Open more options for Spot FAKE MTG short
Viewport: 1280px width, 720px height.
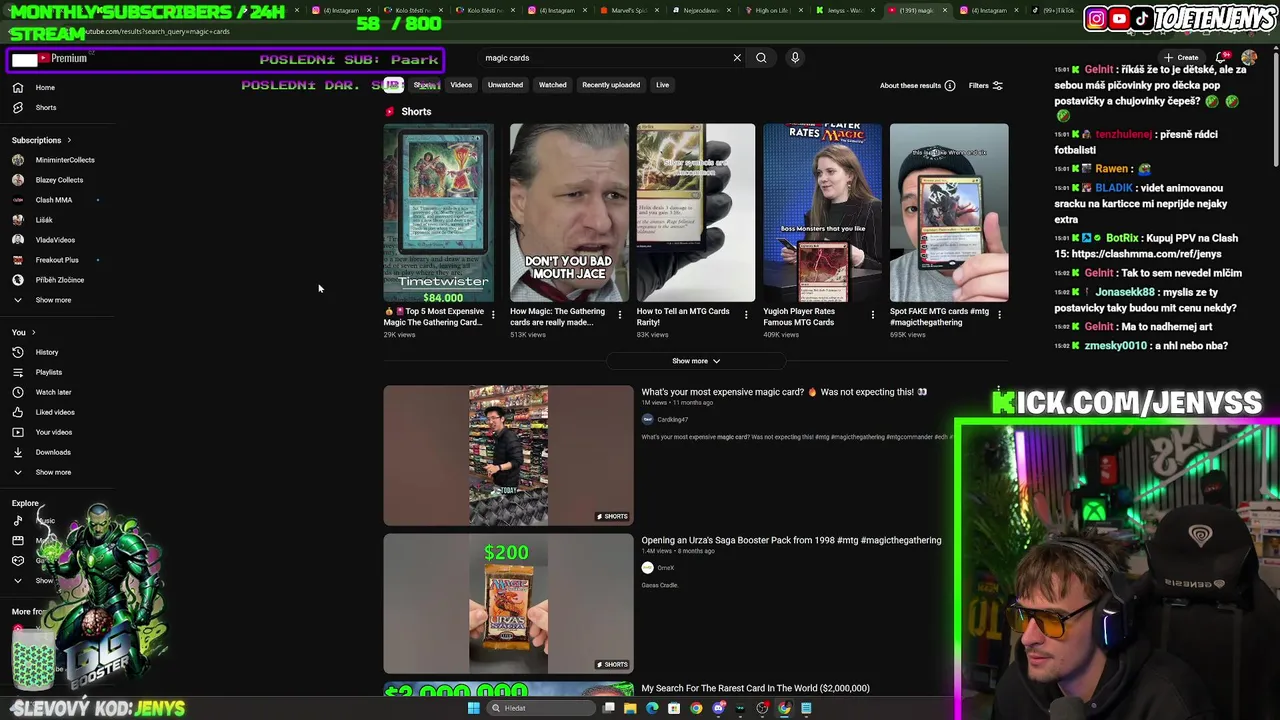tap(999, 315)
